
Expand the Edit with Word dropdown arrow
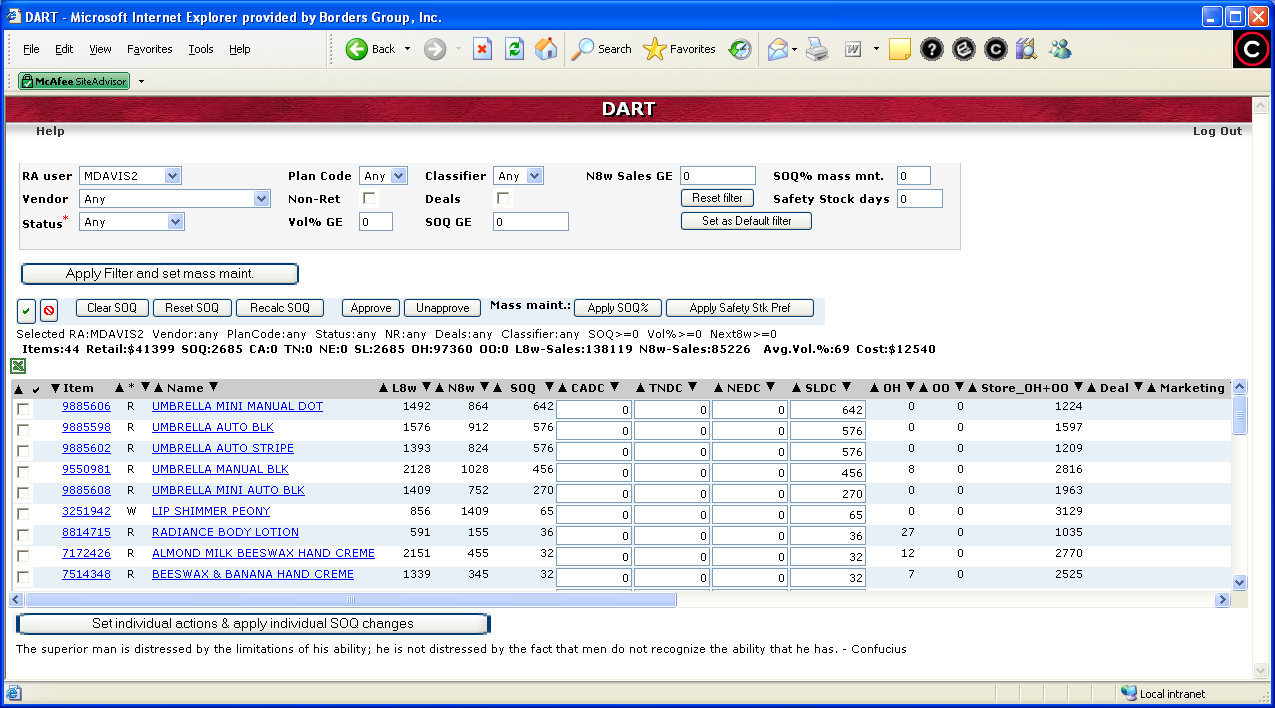[876, 49]
